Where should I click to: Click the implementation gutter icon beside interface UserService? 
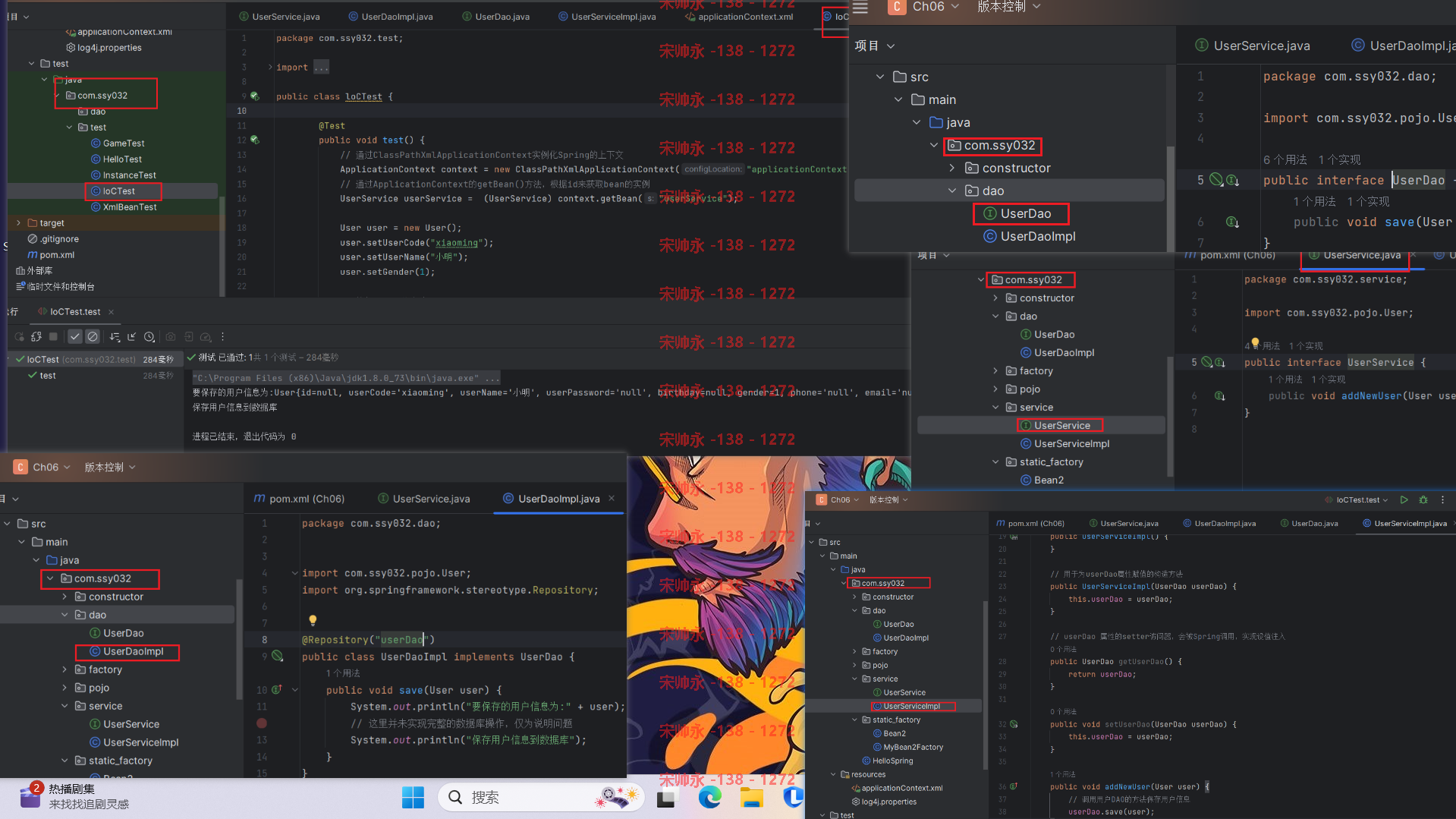tap(1220, 362)
